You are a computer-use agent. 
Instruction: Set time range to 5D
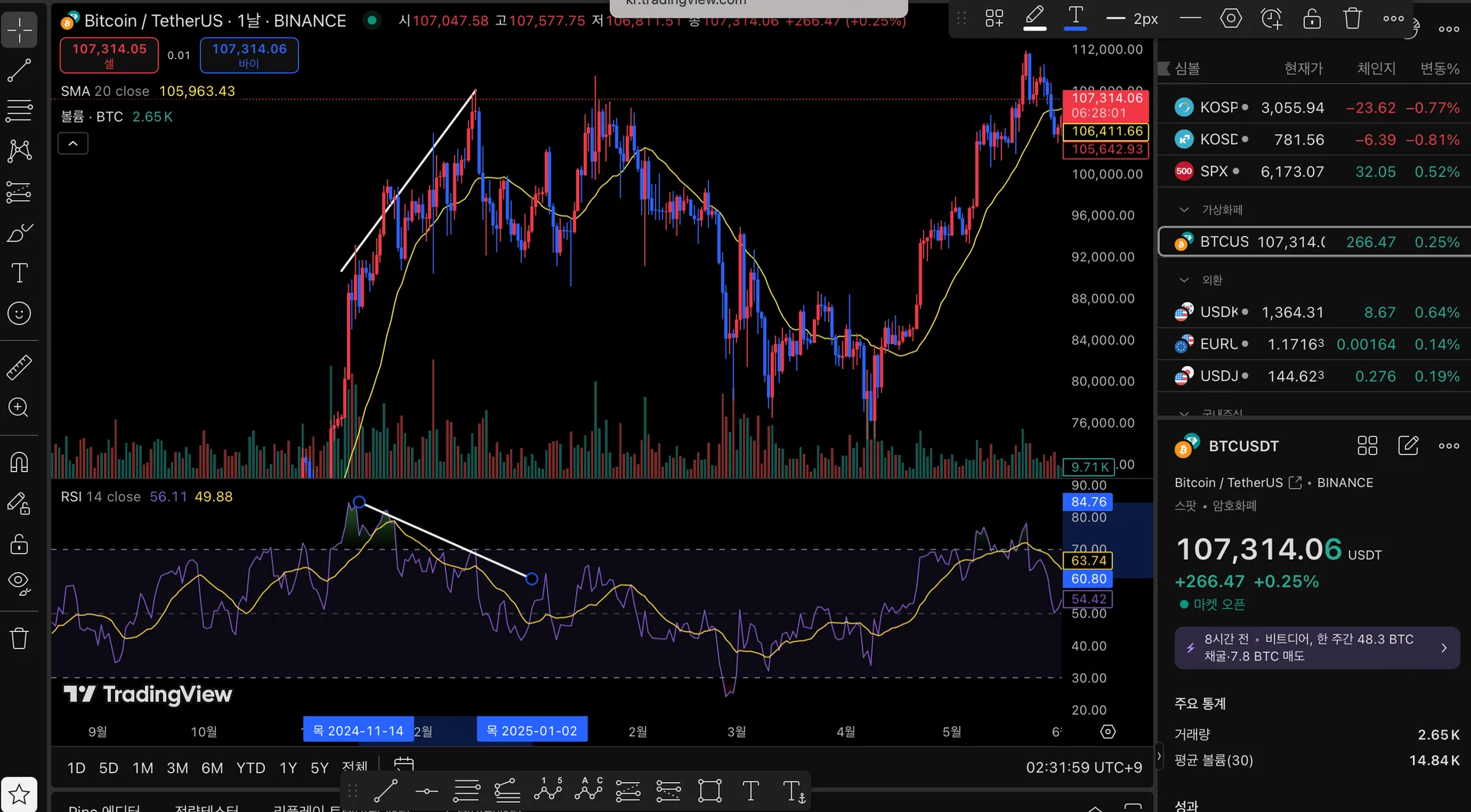(109, 768)
